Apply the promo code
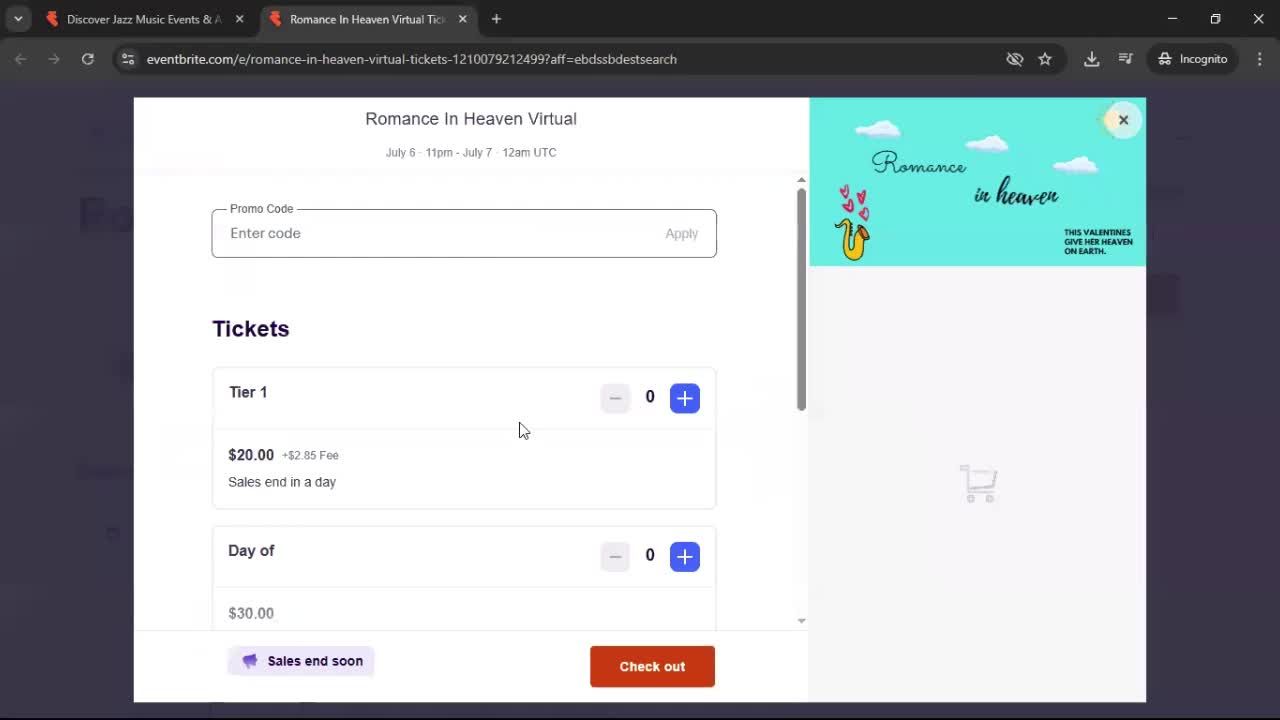1280x720 pixels. click(x=682, y=233)
